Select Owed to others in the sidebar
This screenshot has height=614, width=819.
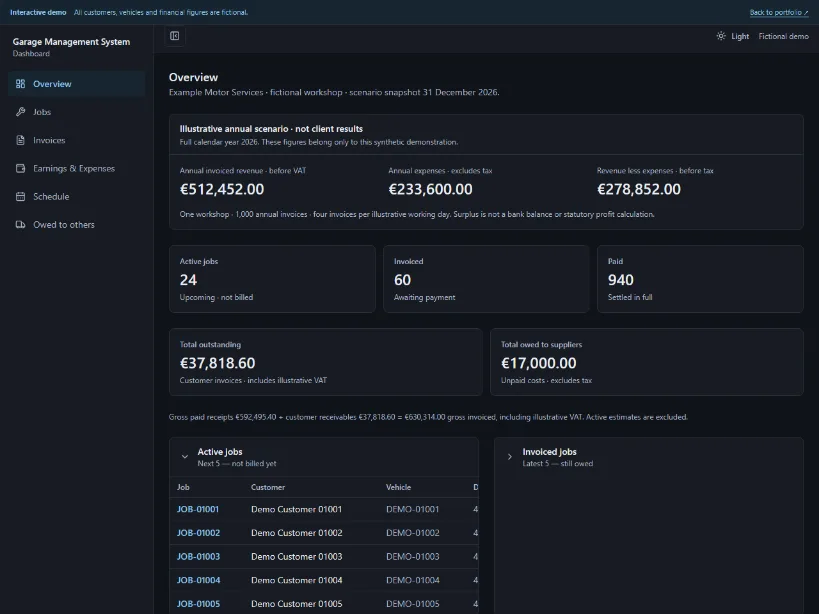point(76,225)
